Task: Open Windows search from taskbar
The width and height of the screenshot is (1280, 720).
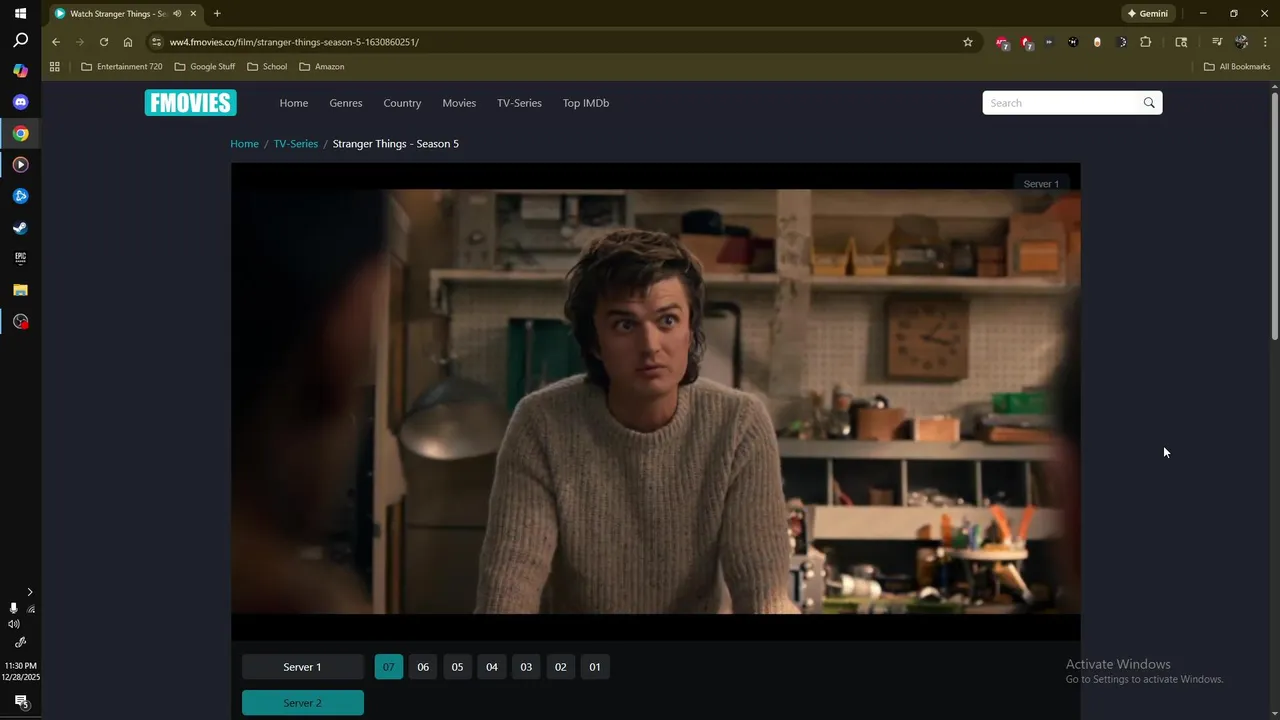Action: (21, 41)
